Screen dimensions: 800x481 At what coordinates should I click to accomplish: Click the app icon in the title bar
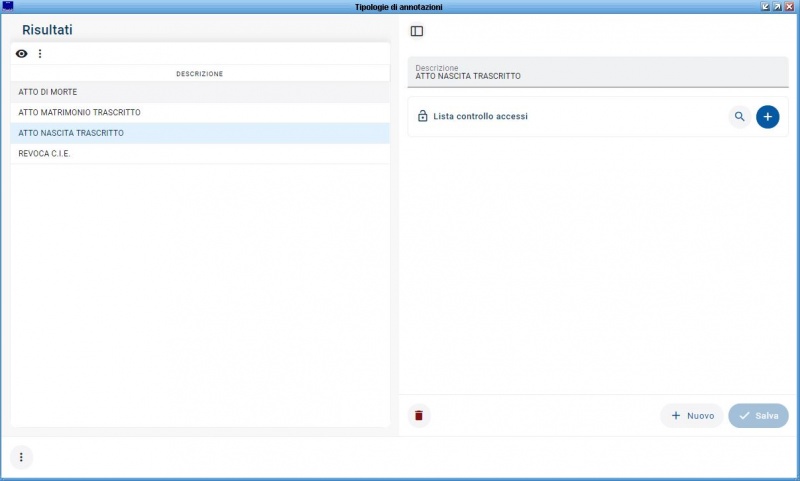[x=7, y=6]
